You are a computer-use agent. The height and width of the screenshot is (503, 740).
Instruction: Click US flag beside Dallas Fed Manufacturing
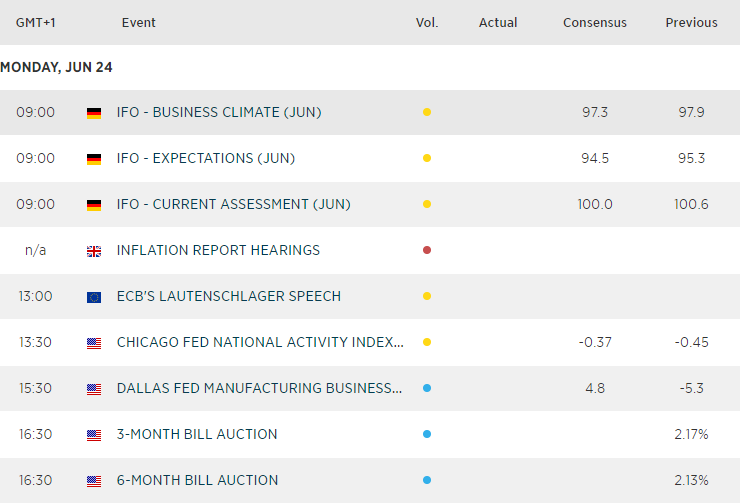pos(94,389)
